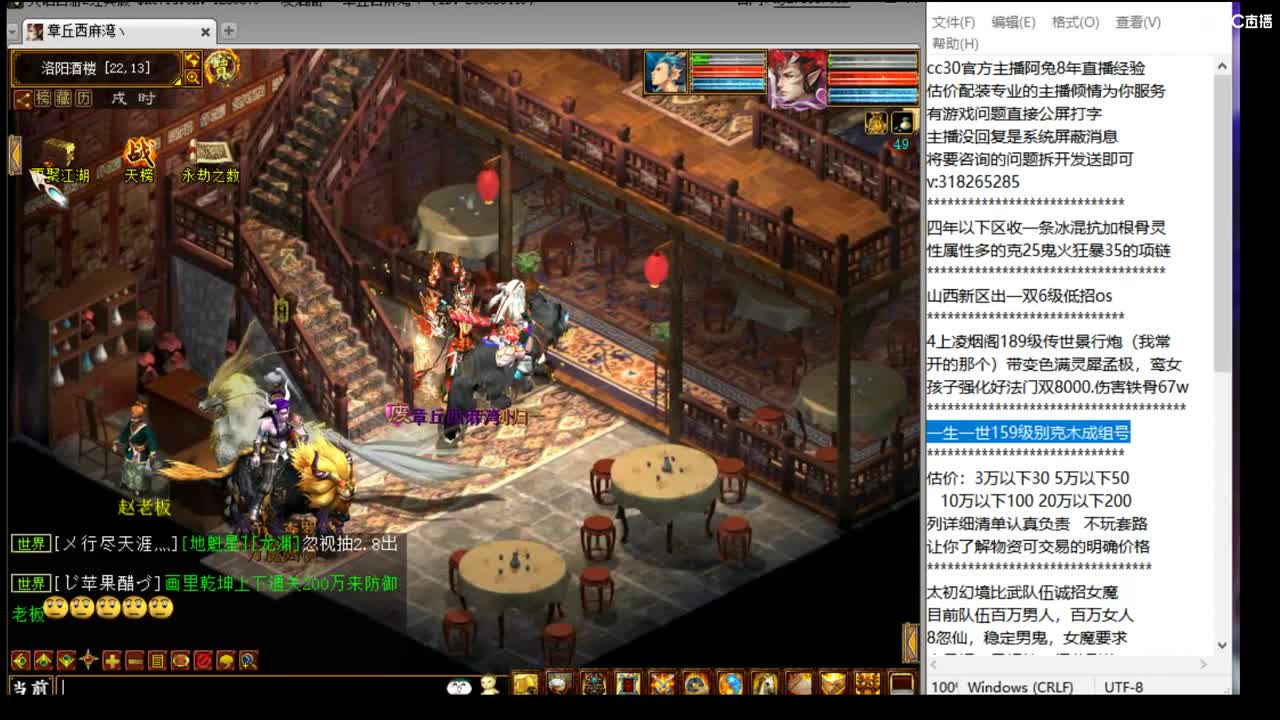Open the 天榜 battle ranking icon
The height and width of the screenshot is (720, 1280).
(139, 161)
